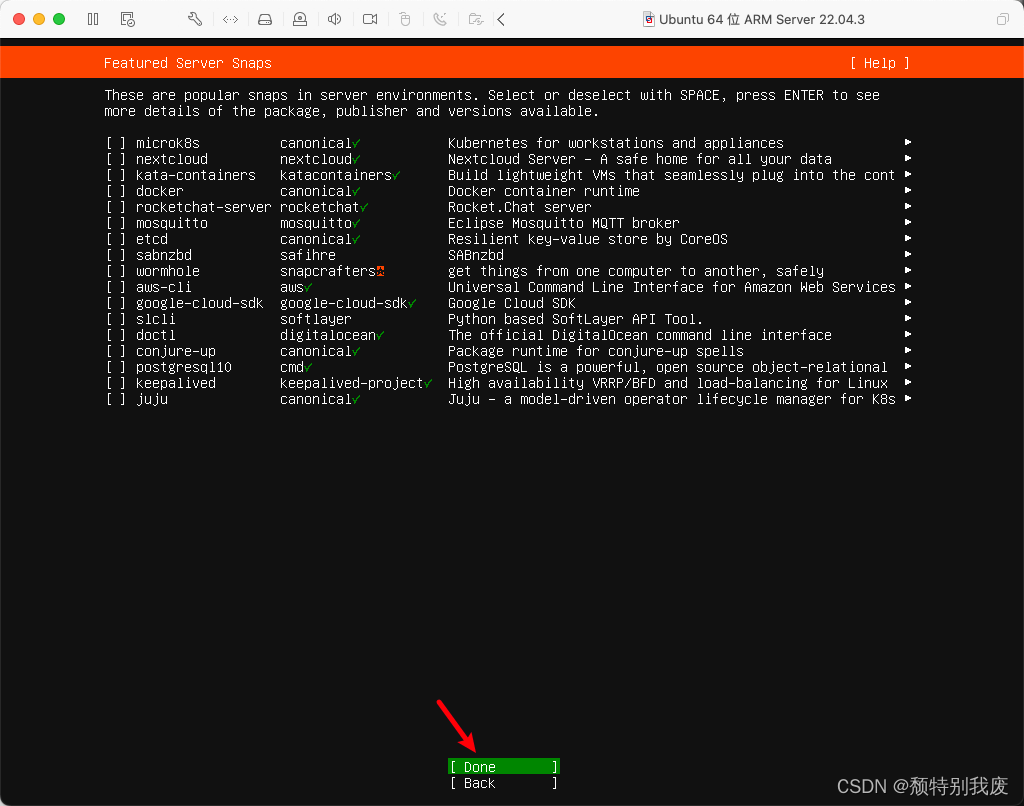Open the snapshots manager icon
The image size is (1024, 806).
128,20
